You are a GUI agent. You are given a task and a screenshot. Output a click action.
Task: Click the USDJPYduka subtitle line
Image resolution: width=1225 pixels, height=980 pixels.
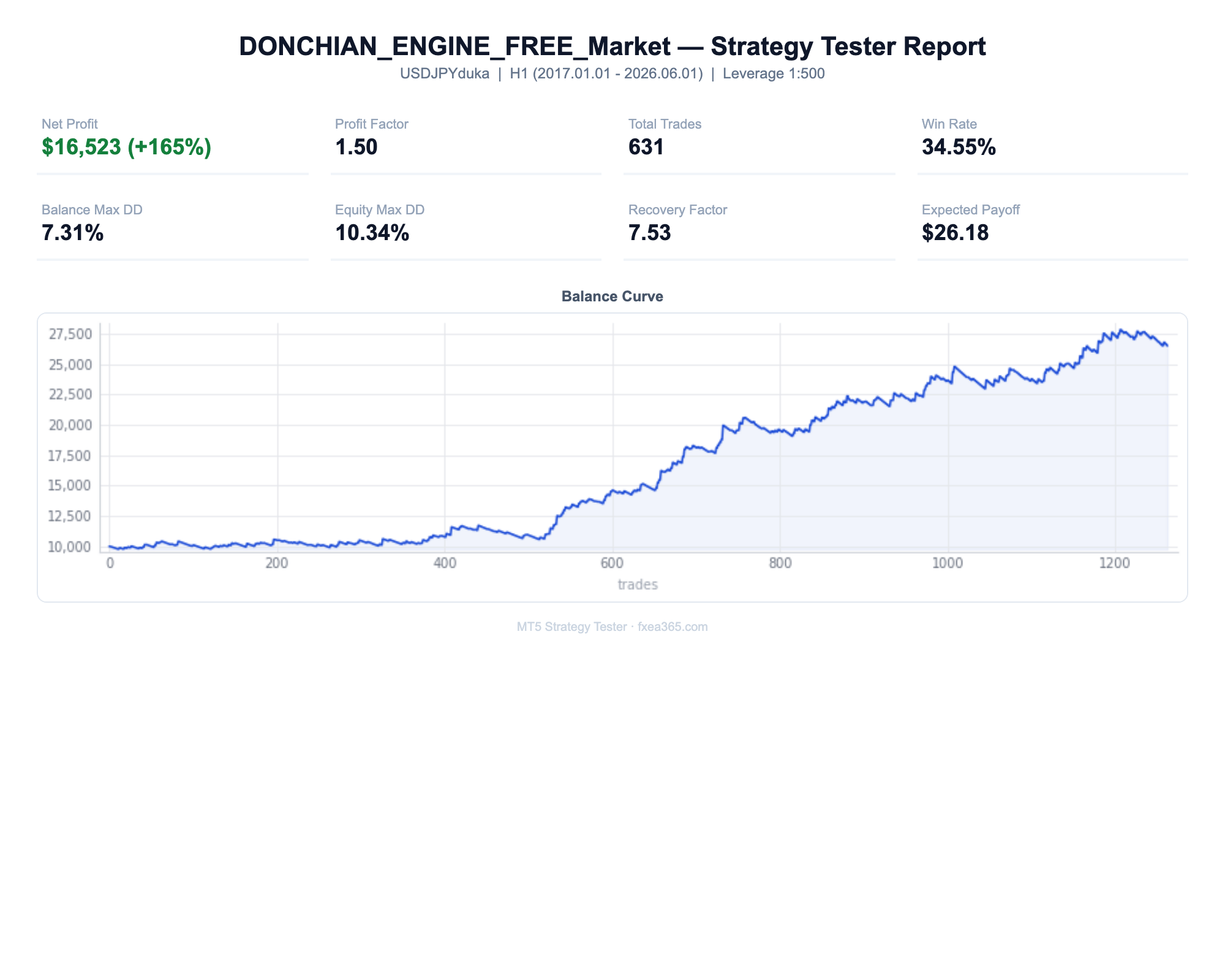click(x=612, y=74)
